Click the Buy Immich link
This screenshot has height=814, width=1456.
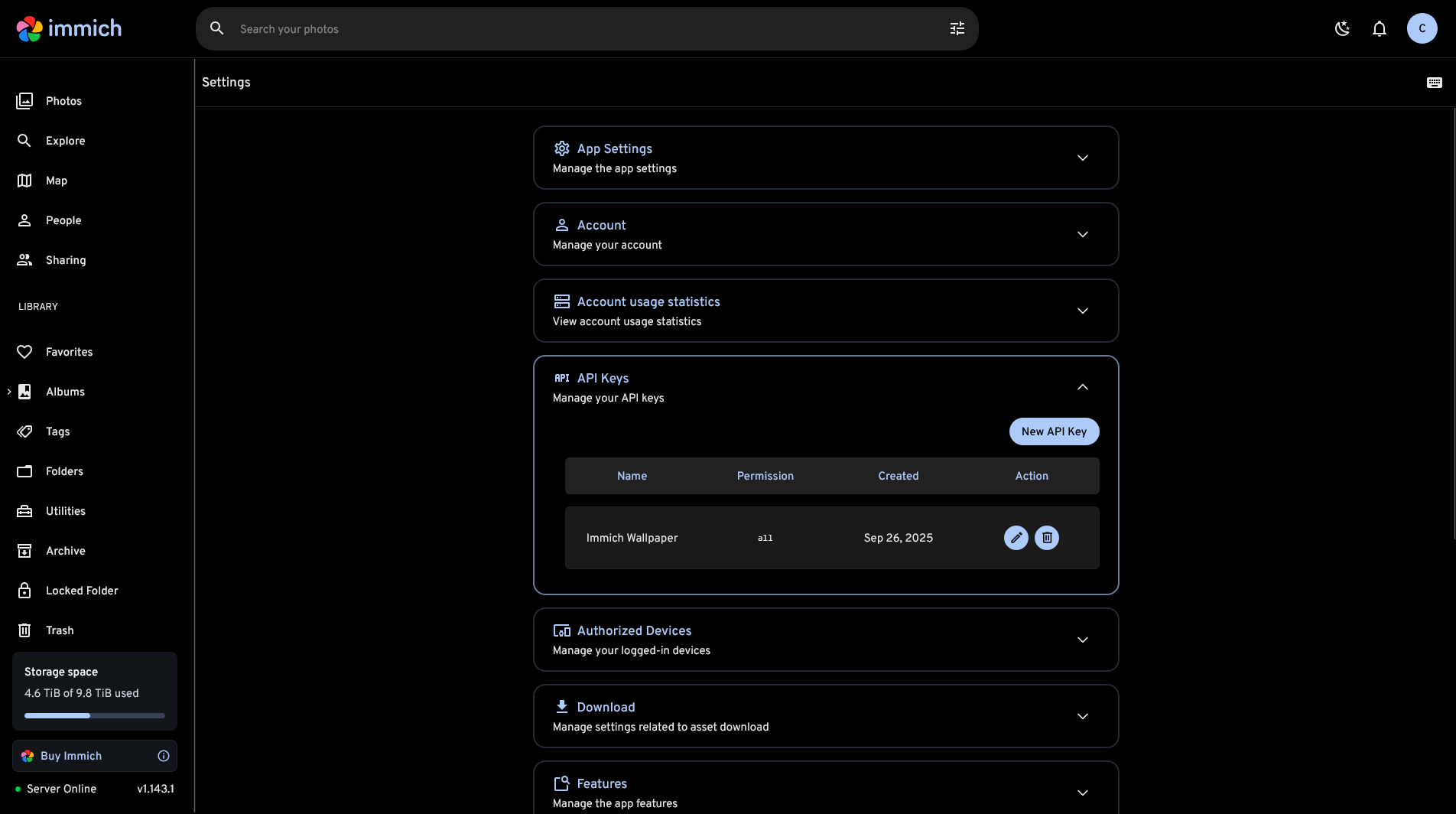click(71, 756)
